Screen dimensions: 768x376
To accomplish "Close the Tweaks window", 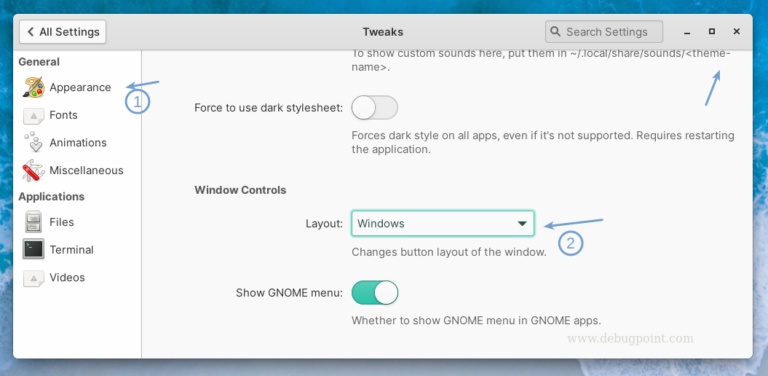I will (736, 32).
